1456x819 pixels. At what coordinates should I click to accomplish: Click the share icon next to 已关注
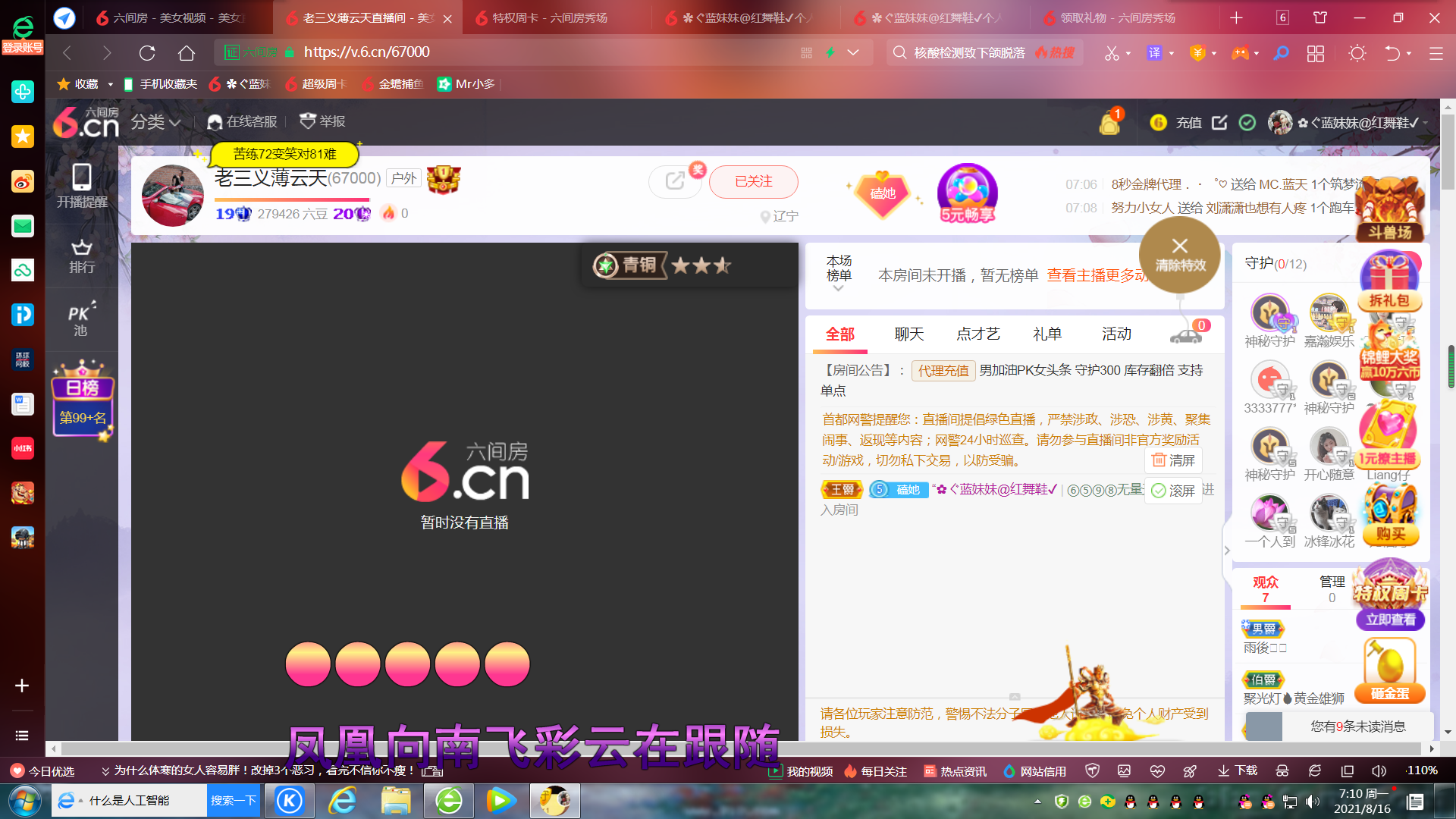click(674, 181)
